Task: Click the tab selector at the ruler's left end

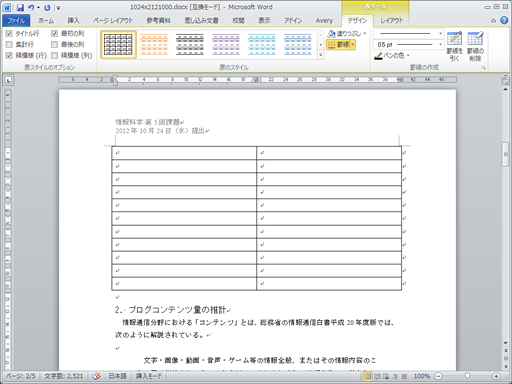Action: (x=8, y=80)
